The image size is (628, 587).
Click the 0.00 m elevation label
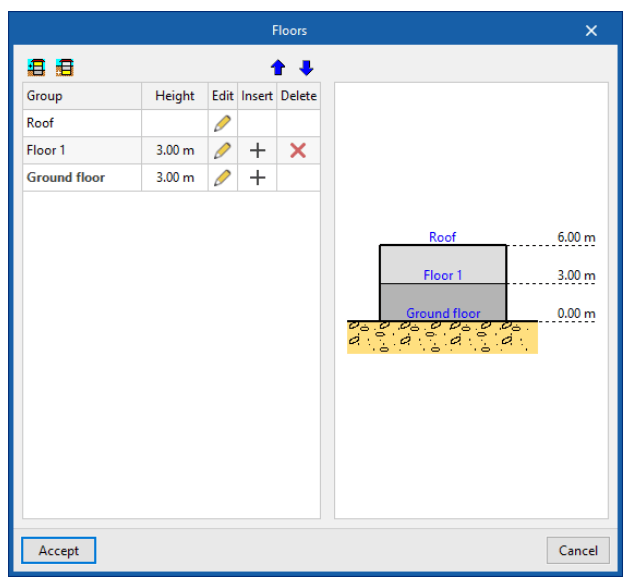(576, 313)
